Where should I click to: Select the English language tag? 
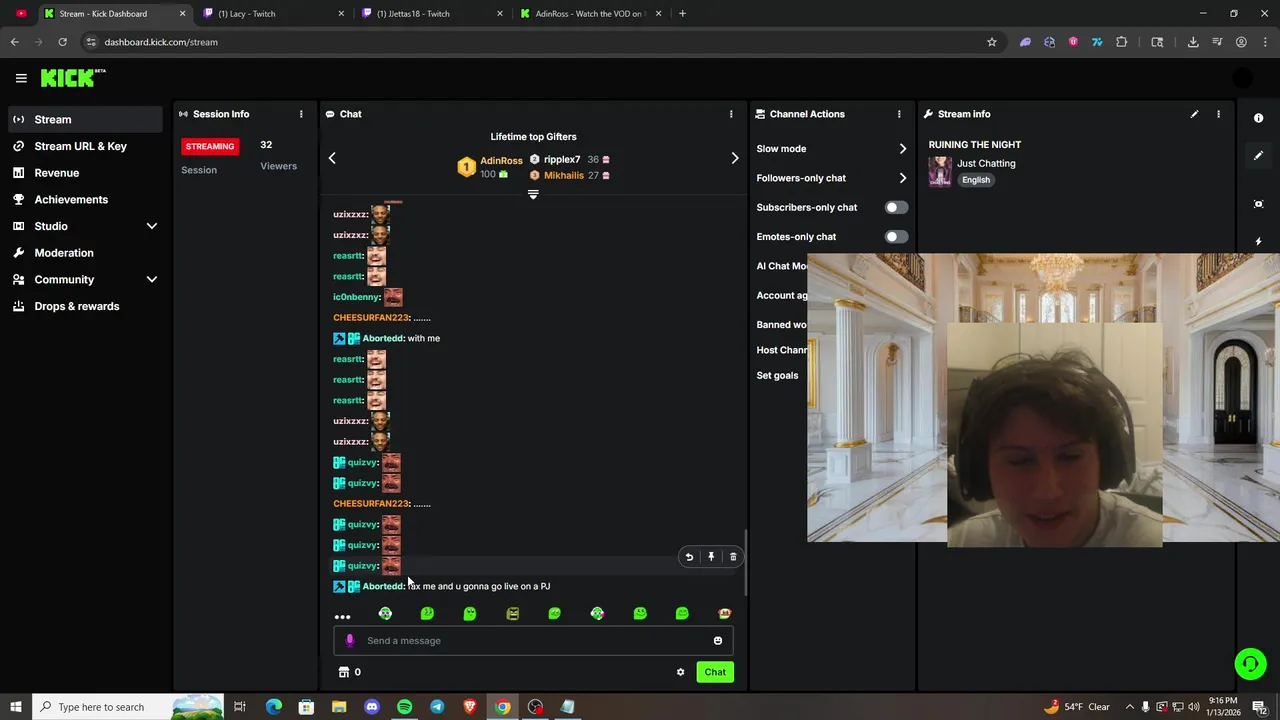click(x=976, y=180)
